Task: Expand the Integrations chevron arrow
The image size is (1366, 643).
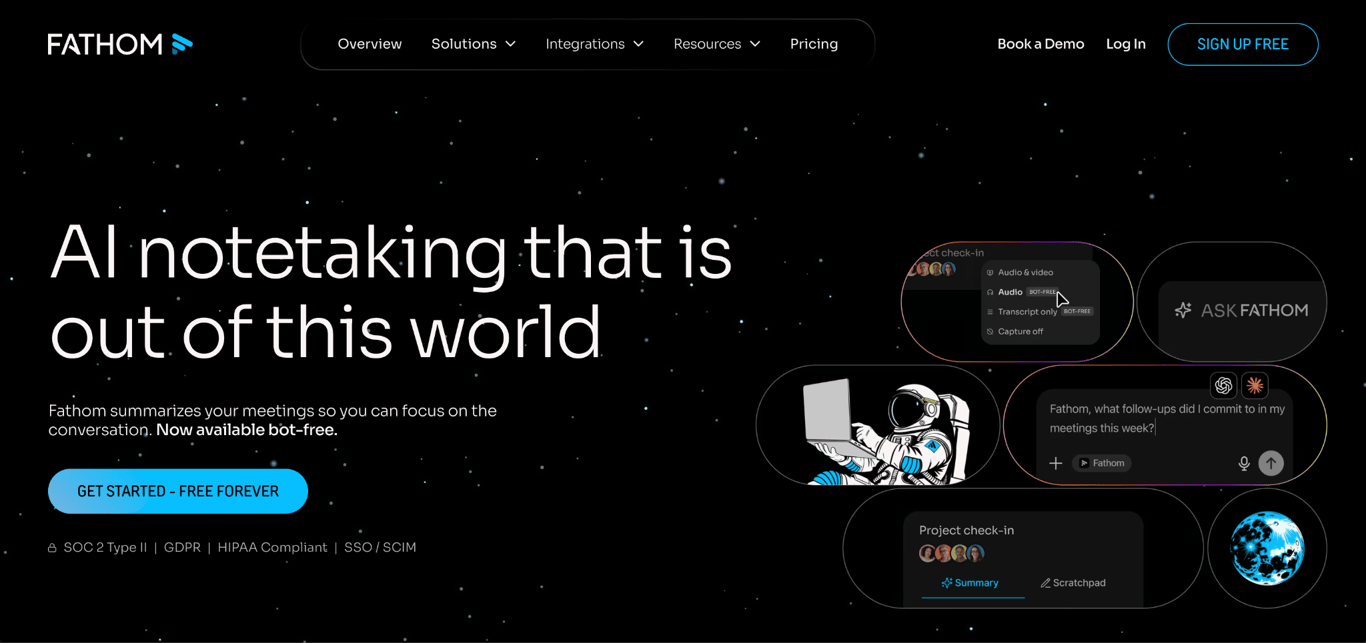Action: (638, 44)
